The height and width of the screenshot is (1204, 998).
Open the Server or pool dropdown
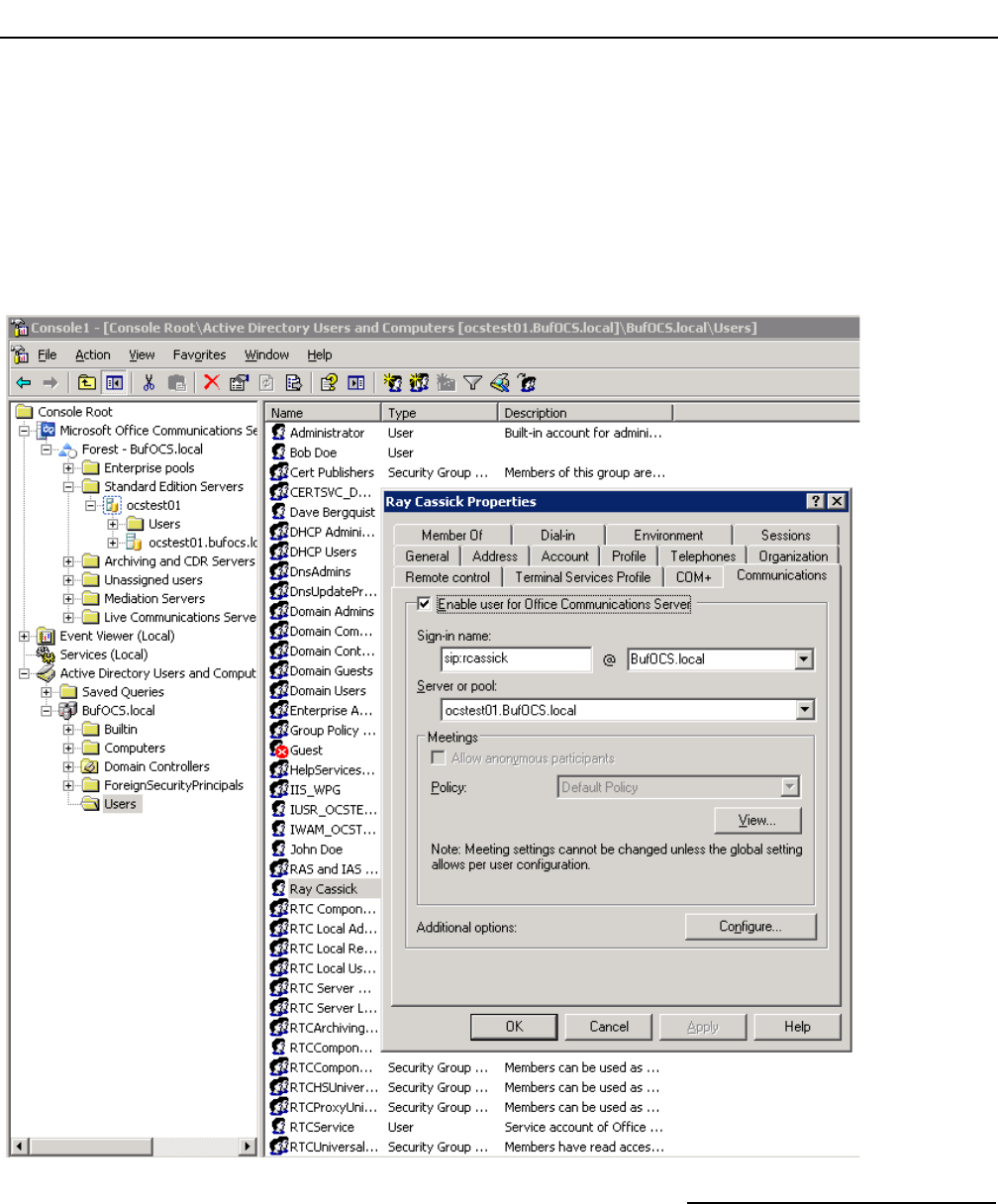tap(804, 710)
